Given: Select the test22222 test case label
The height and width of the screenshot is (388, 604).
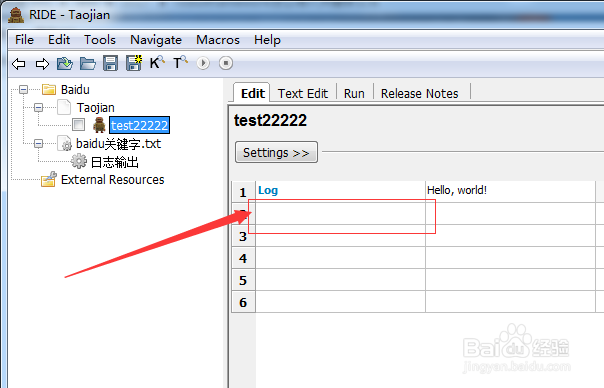Looking at the screenshot, I should pos(139,125).
